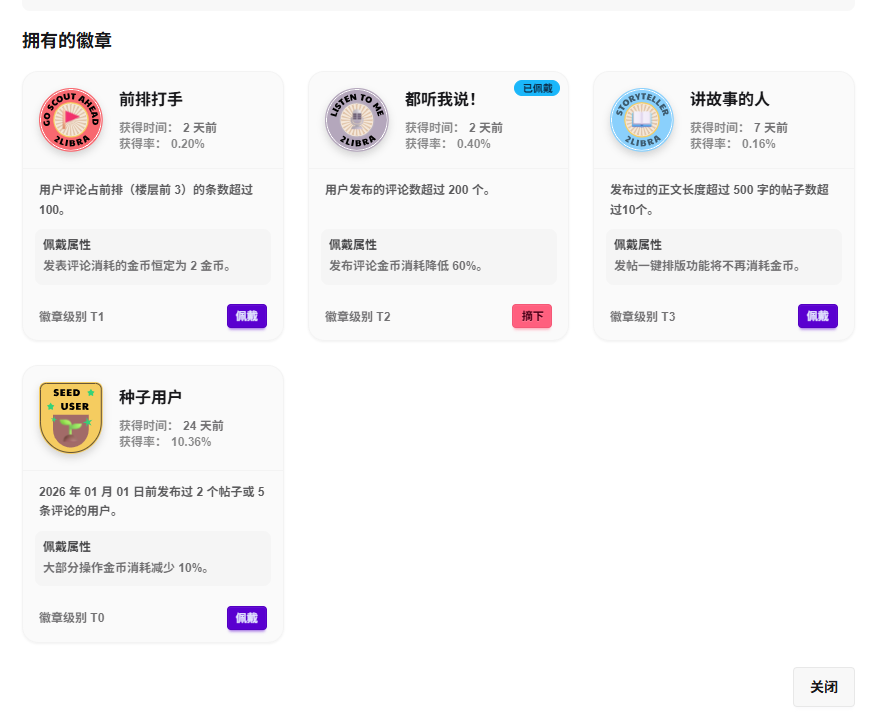Select the 讲故事的人 badge title
The width and height of the screenshot is (877, 718).
tap(730, 99)
